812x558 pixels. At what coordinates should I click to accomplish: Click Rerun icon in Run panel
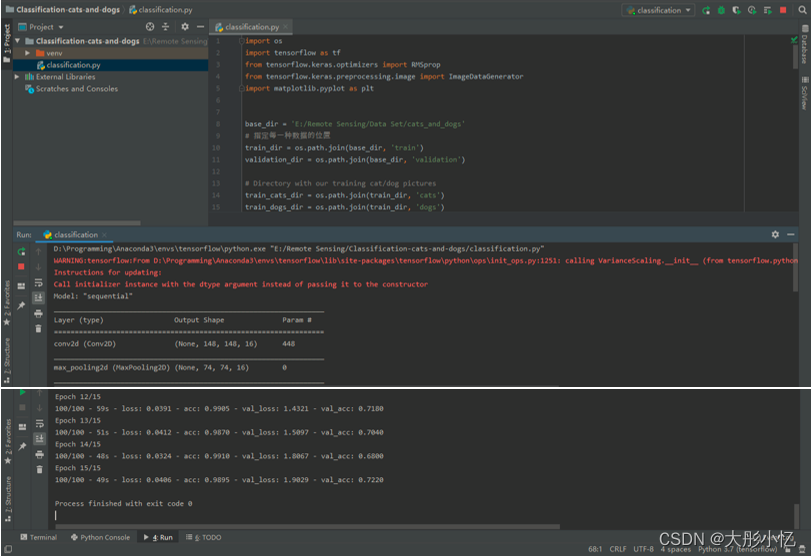pos(21,251)
